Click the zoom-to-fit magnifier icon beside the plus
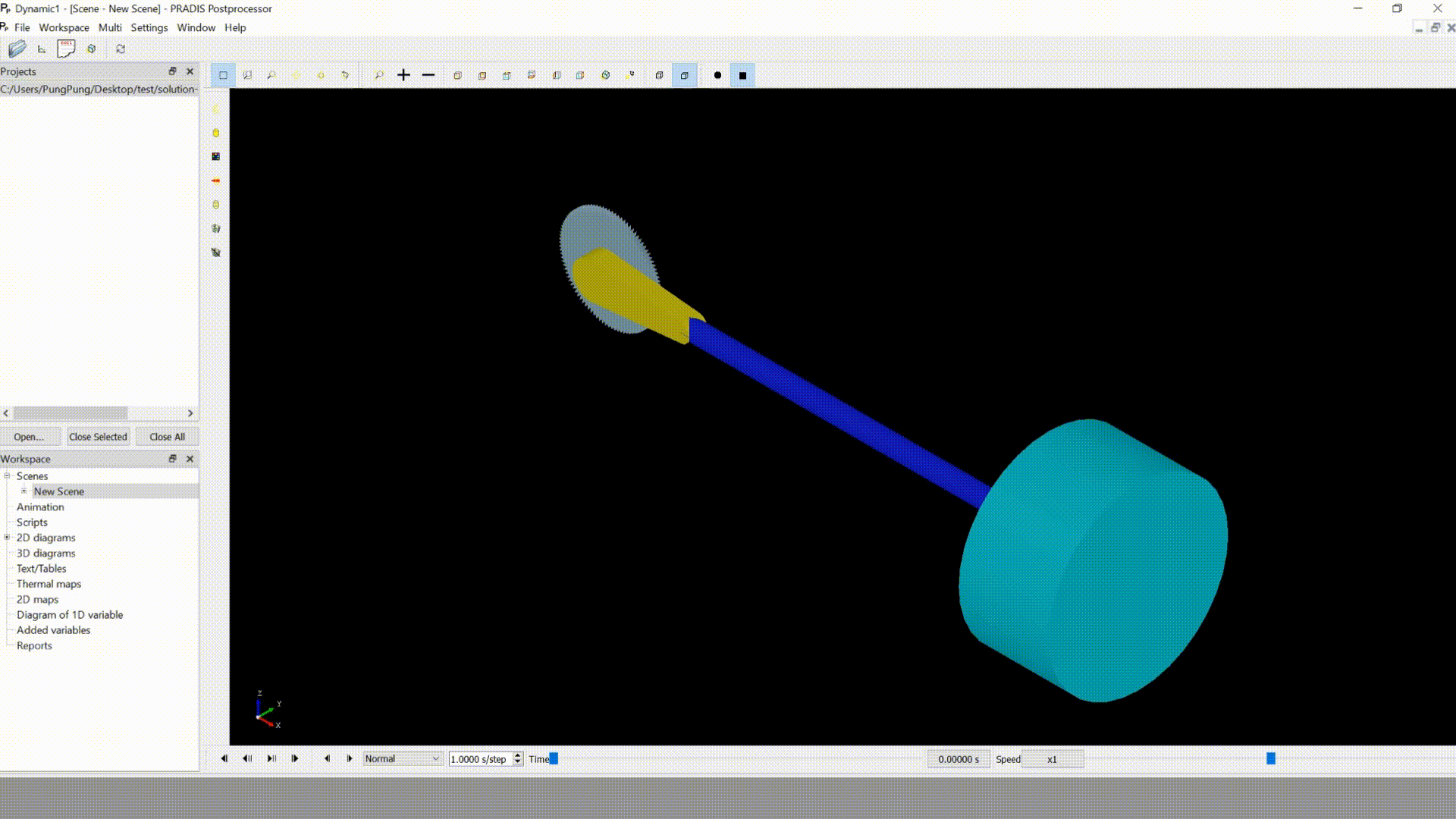The height and width of the screenshot is (819, 1456). pyautogui.click(x=379, y=75)
